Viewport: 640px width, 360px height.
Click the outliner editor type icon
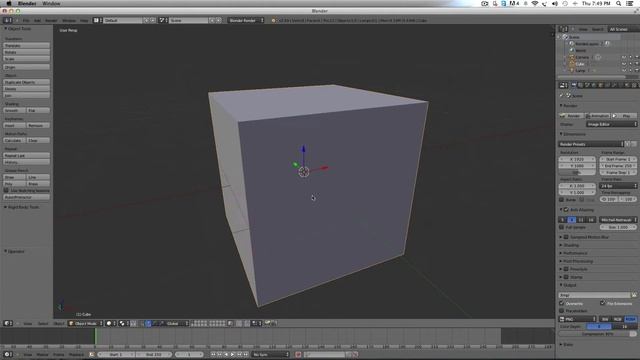[563, 29]
